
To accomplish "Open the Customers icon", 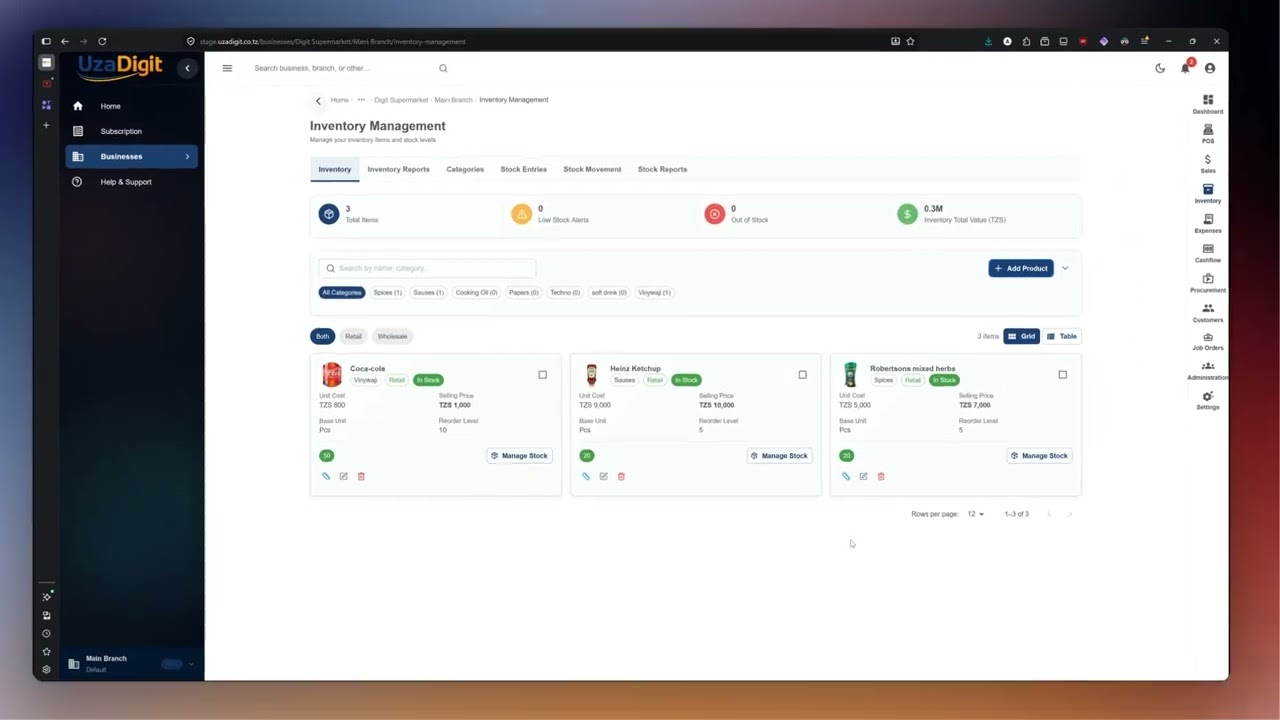I will coord(1208,313).
